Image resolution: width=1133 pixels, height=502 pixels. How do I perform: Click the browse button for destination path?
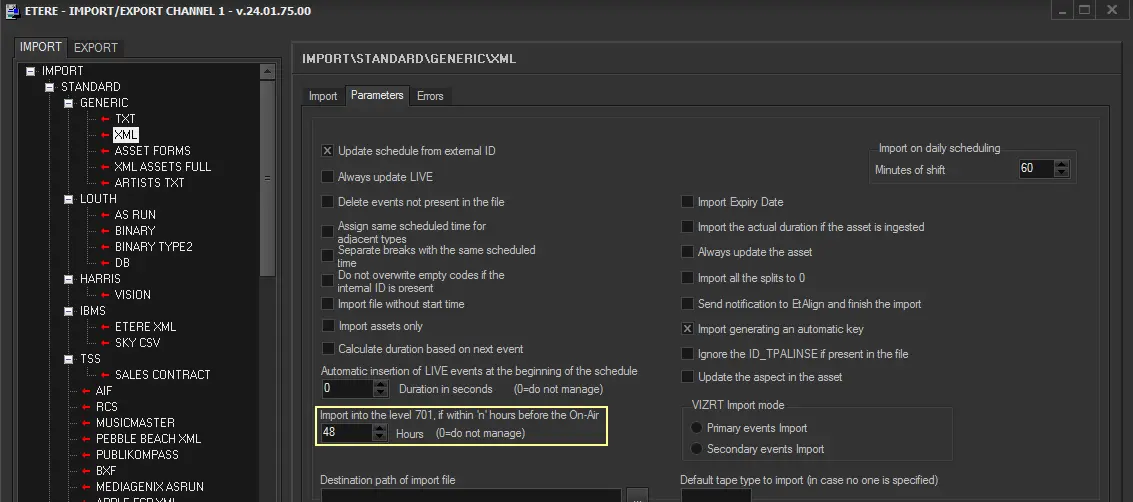tap(638, 495)
